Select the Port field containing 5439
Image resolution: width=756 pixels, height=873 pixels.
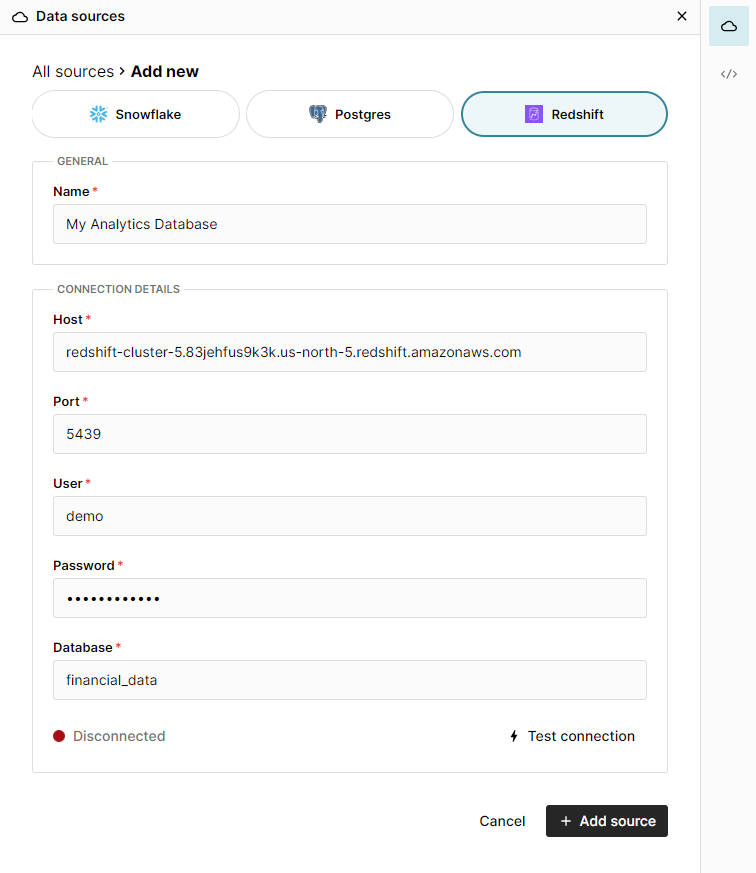point(349,434)
